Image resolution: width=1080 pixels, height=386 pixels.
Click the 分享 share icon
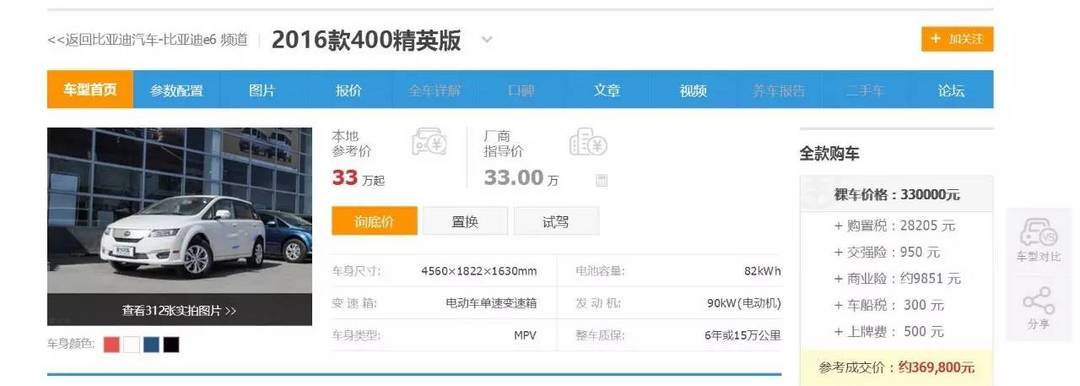(1038, 308)
